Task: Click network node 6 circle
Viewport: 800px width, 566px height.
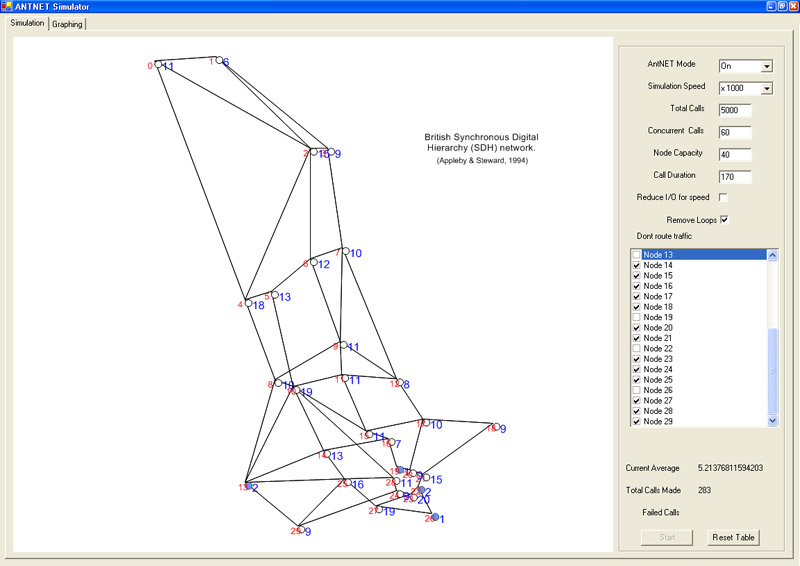Action: point(314,262)
